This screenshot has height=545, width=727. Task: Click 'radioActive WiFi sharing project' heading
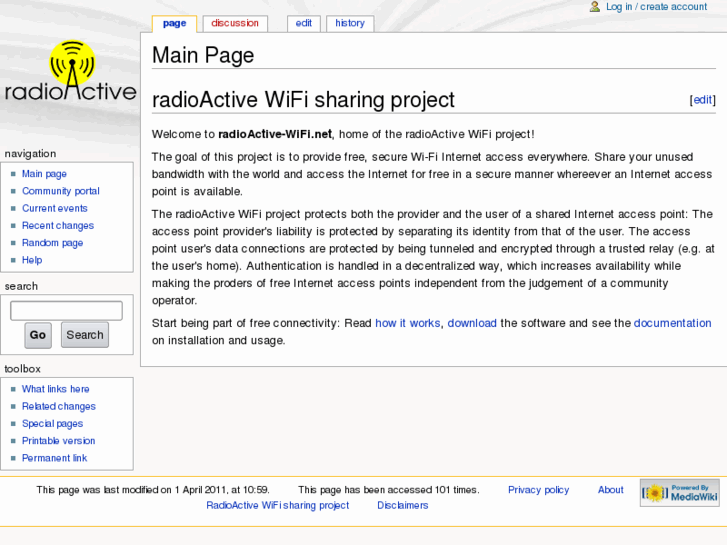tap(304, 100)
